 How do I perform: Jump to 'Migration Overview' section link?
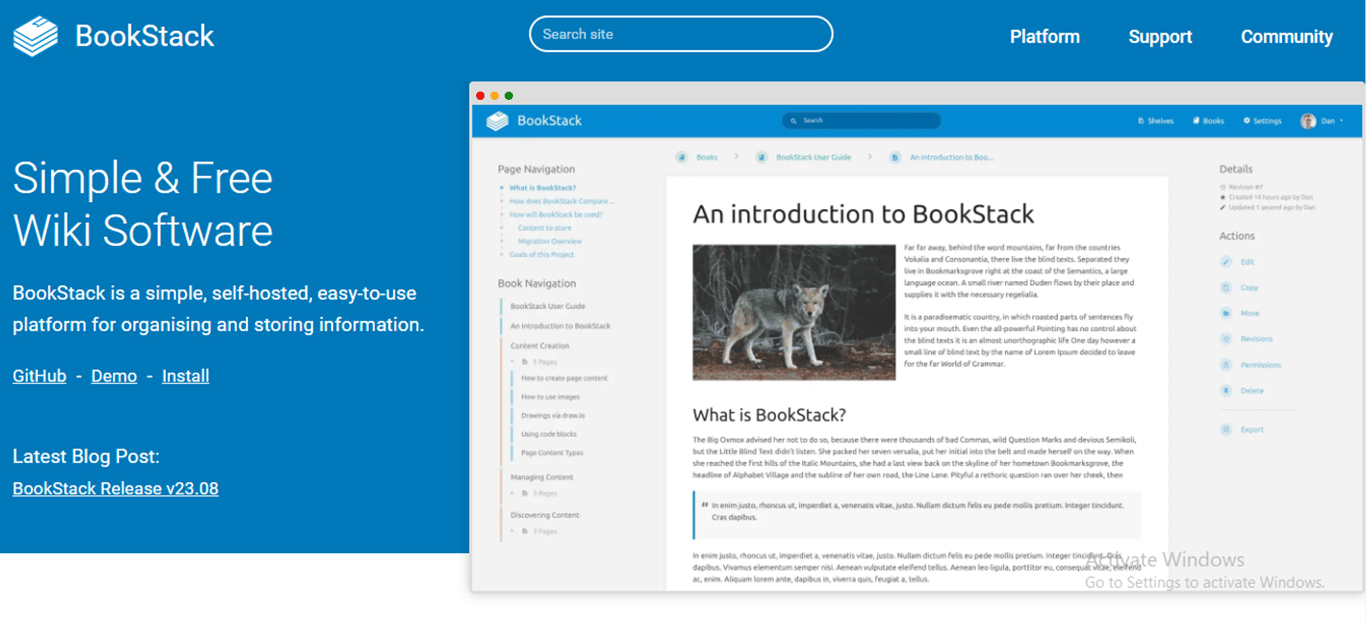point(549,241)
